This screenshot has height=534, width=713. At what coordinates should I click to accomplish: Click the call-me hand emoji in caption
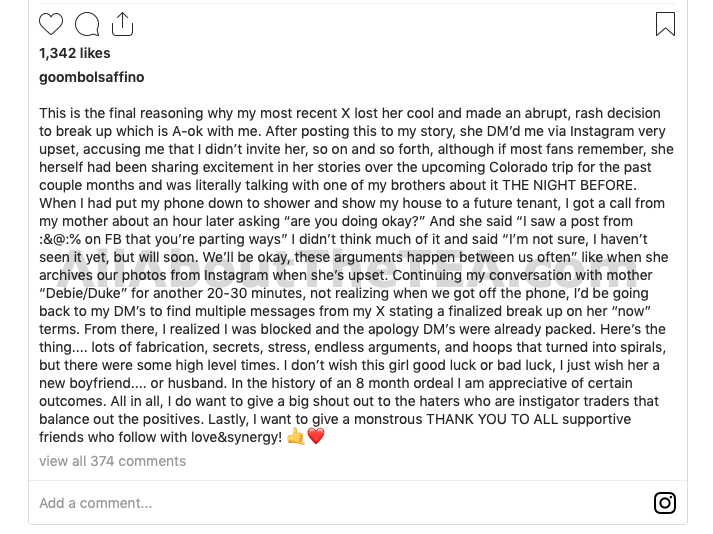296,437
